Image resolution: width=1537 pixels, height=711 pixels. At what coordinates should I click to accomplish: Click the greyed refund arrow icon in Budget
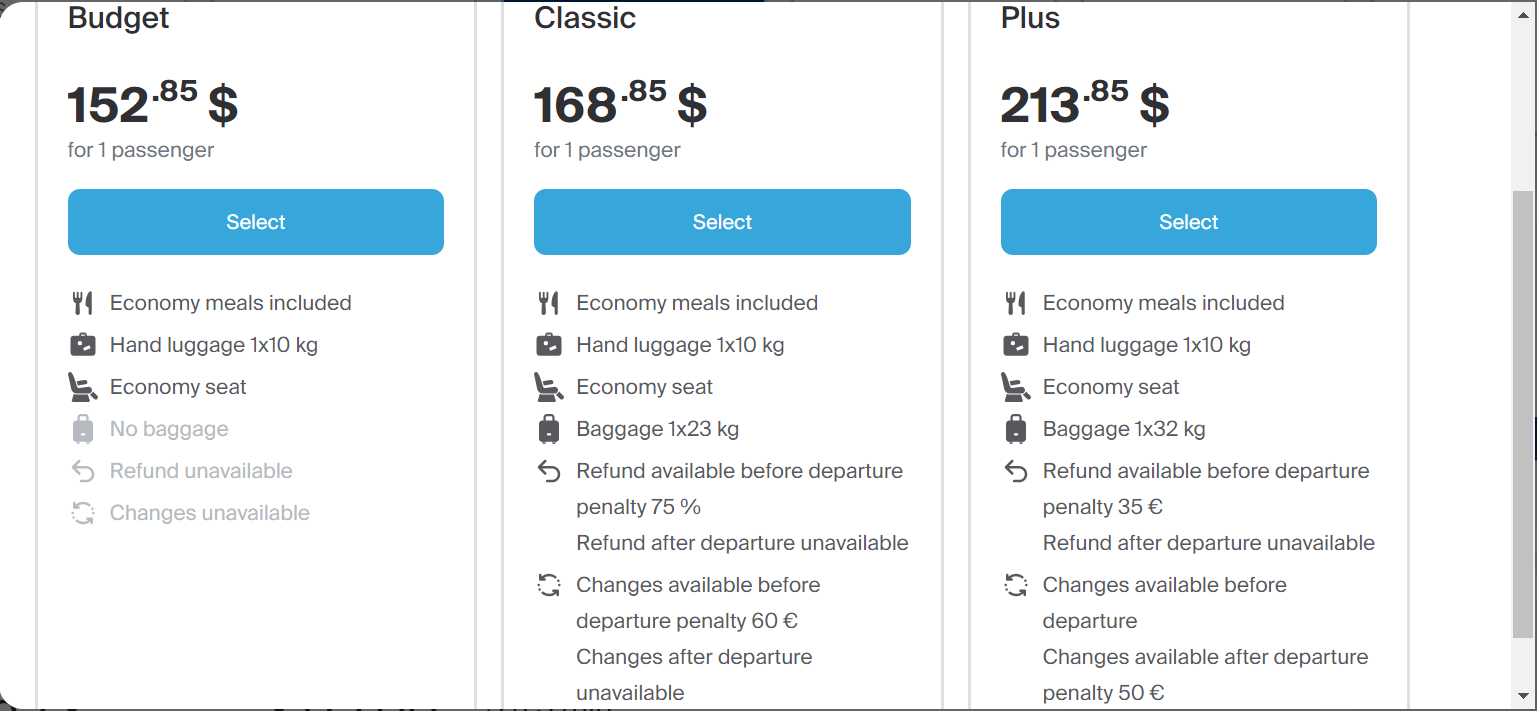[82, 471]
